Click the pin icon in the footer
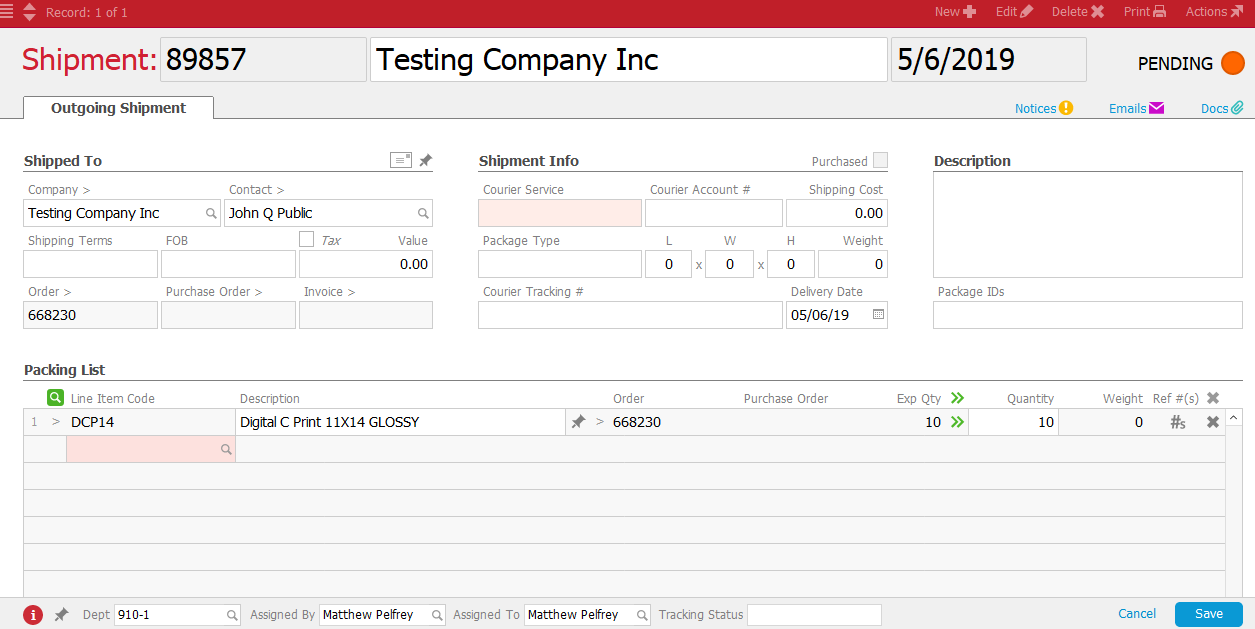This screenshot has width=1255, height=629. coord(62,615)
